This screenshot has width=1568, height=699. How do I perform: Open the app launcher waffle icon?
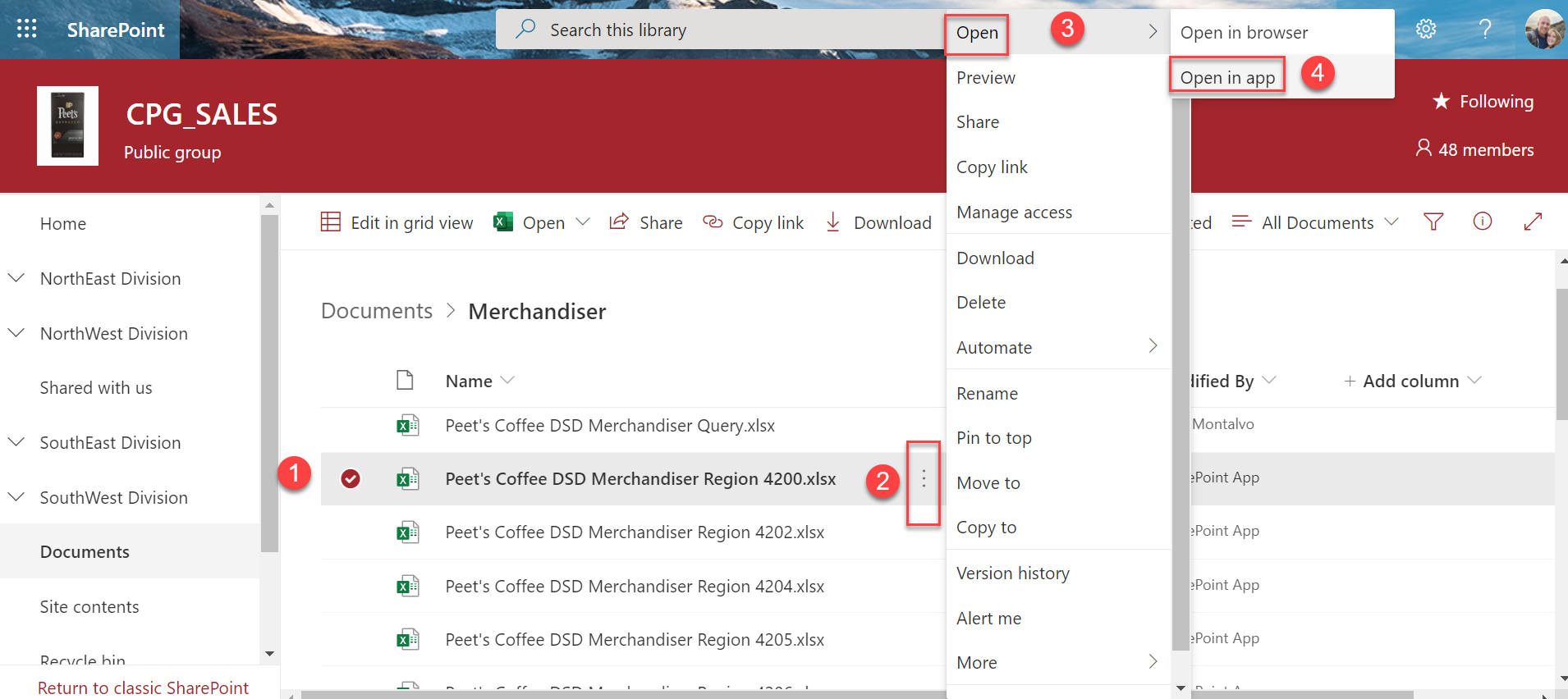[x=27, y=30]
